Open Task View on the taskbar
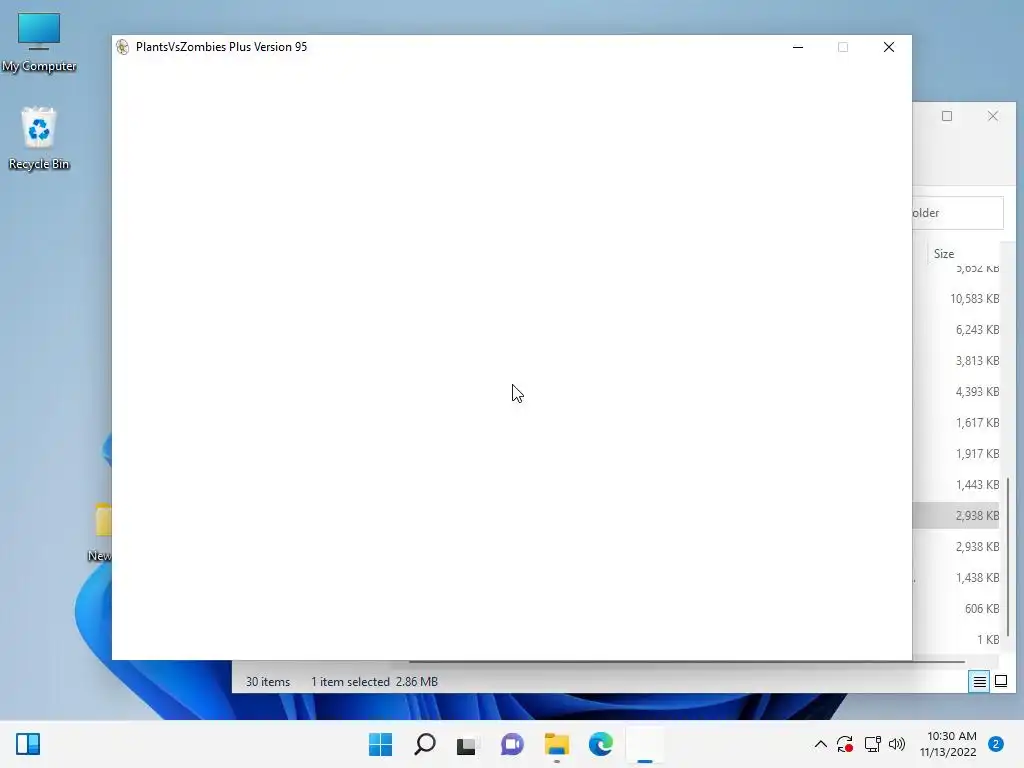Viewport: 1024px width, 768px height. (468, 744)
